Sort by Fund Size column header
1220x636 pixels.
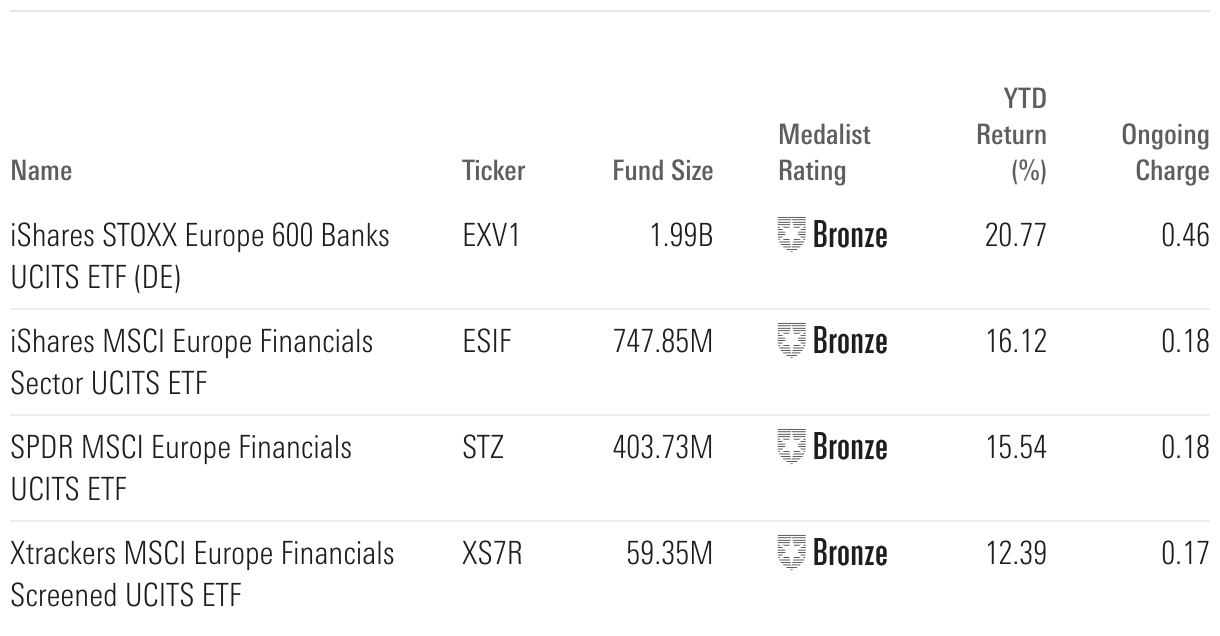662,171
